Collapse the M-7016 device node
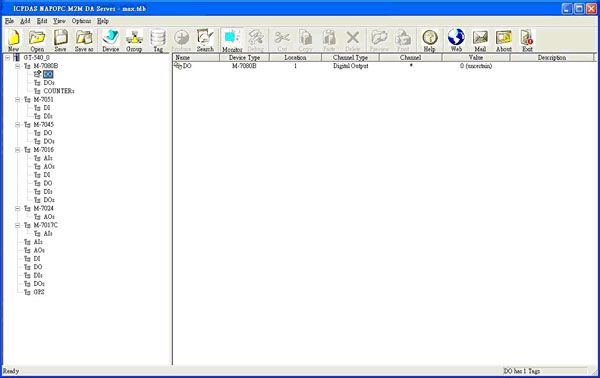 (17, 150)
